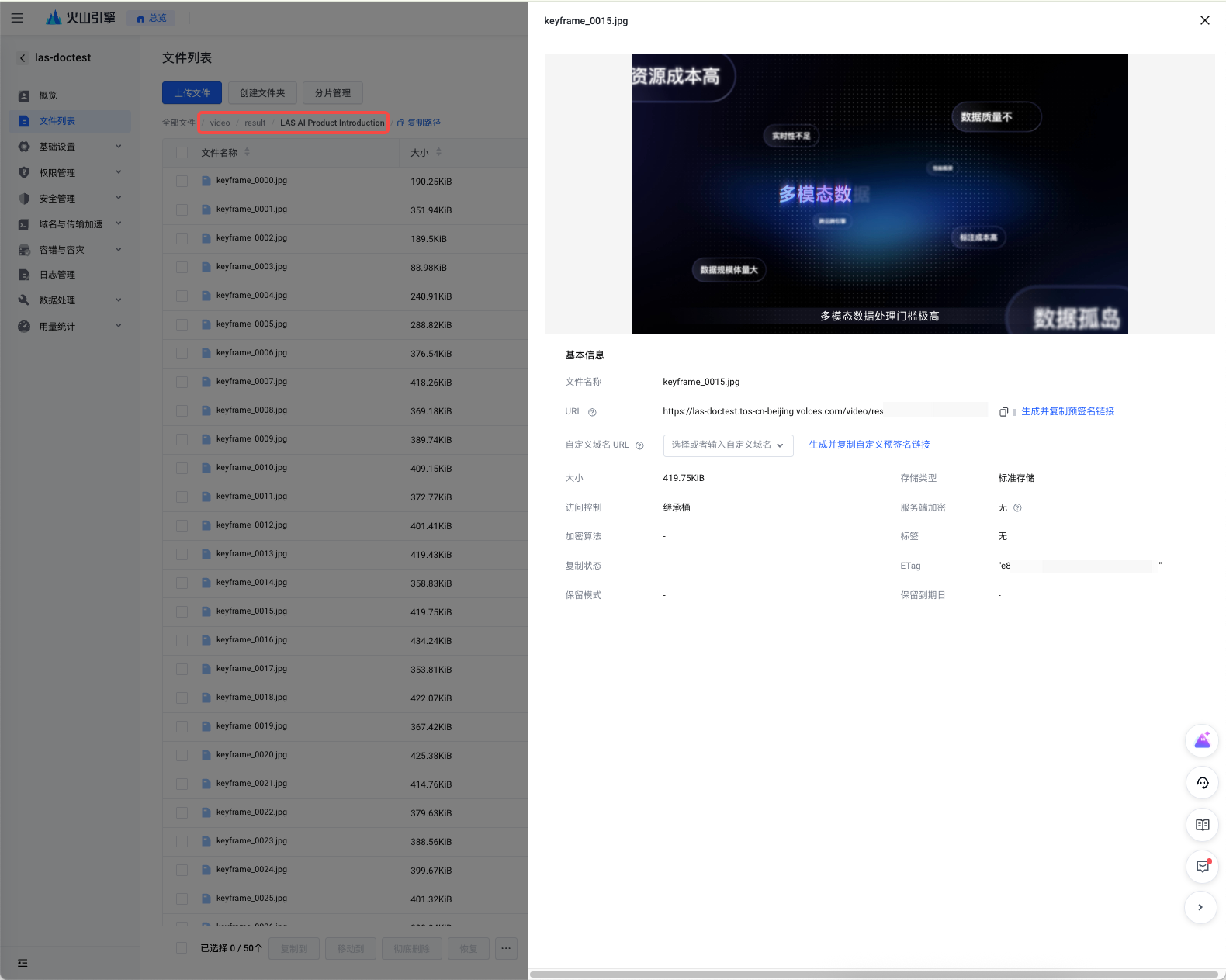Click the copy URL icon
The width and height of the screenshot is (1226, 980).
tap(1003, 412)
